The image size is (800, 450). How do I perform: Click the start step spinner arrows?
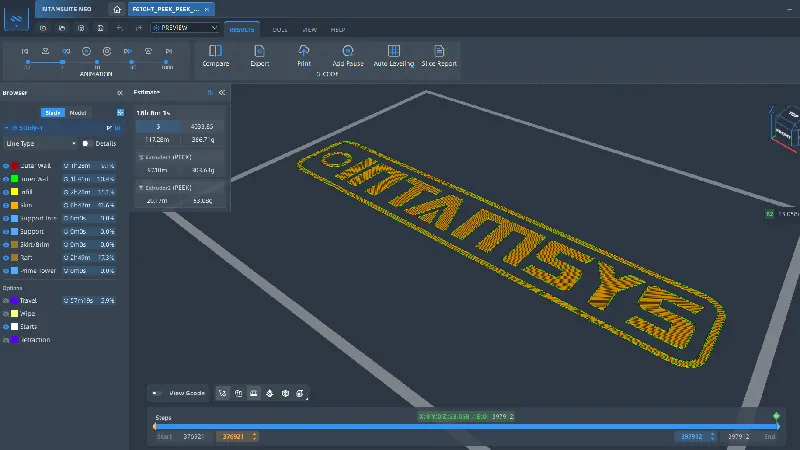coord(255,437)
